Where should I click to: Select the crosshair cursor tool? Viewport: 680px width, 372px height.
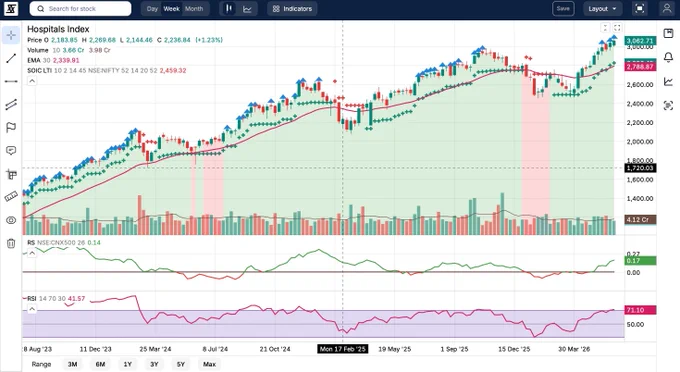(x=11, y=35)
